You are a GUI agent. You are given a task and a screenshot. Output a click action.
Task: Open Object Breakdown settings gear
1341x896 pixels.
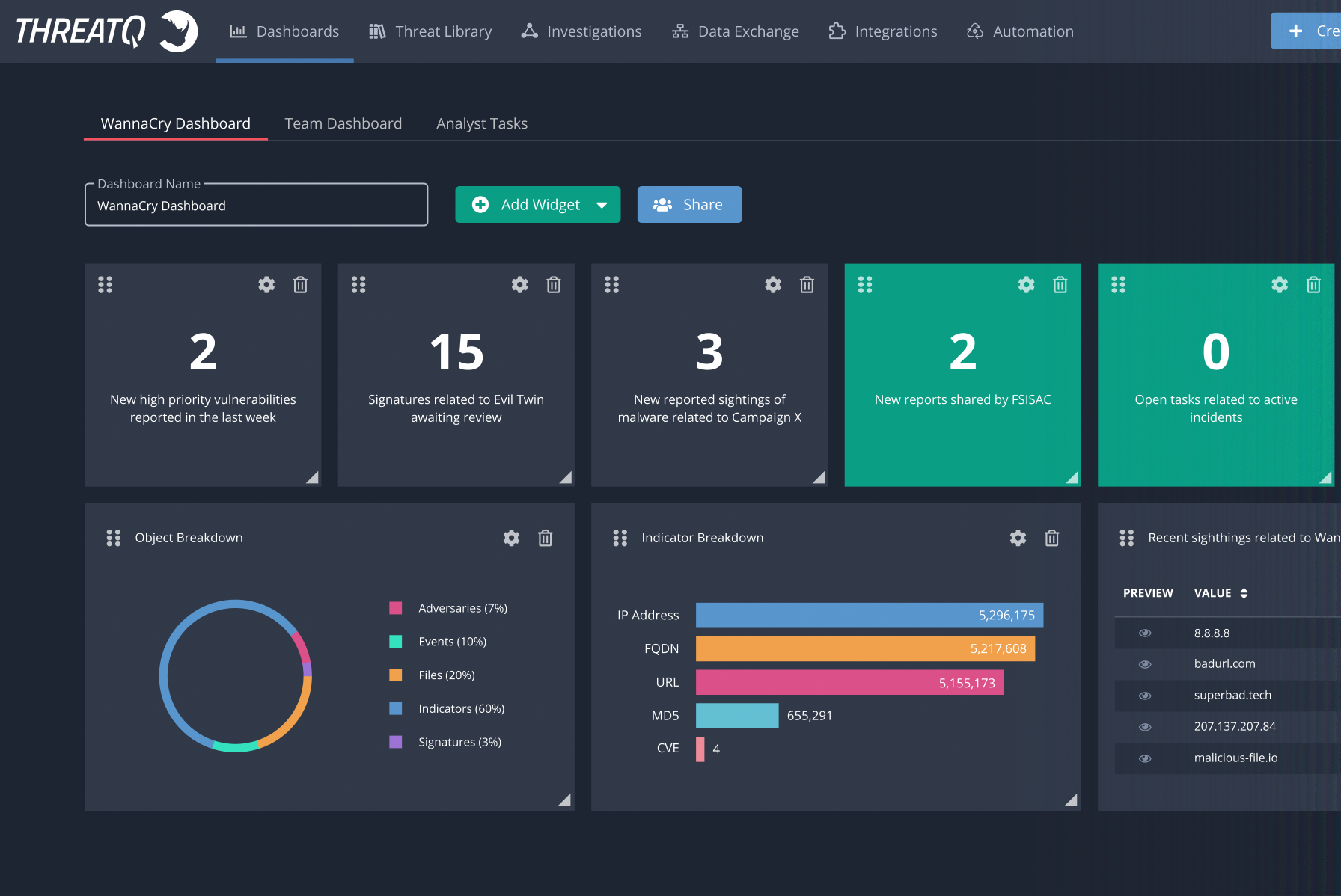tap(512, 538)
